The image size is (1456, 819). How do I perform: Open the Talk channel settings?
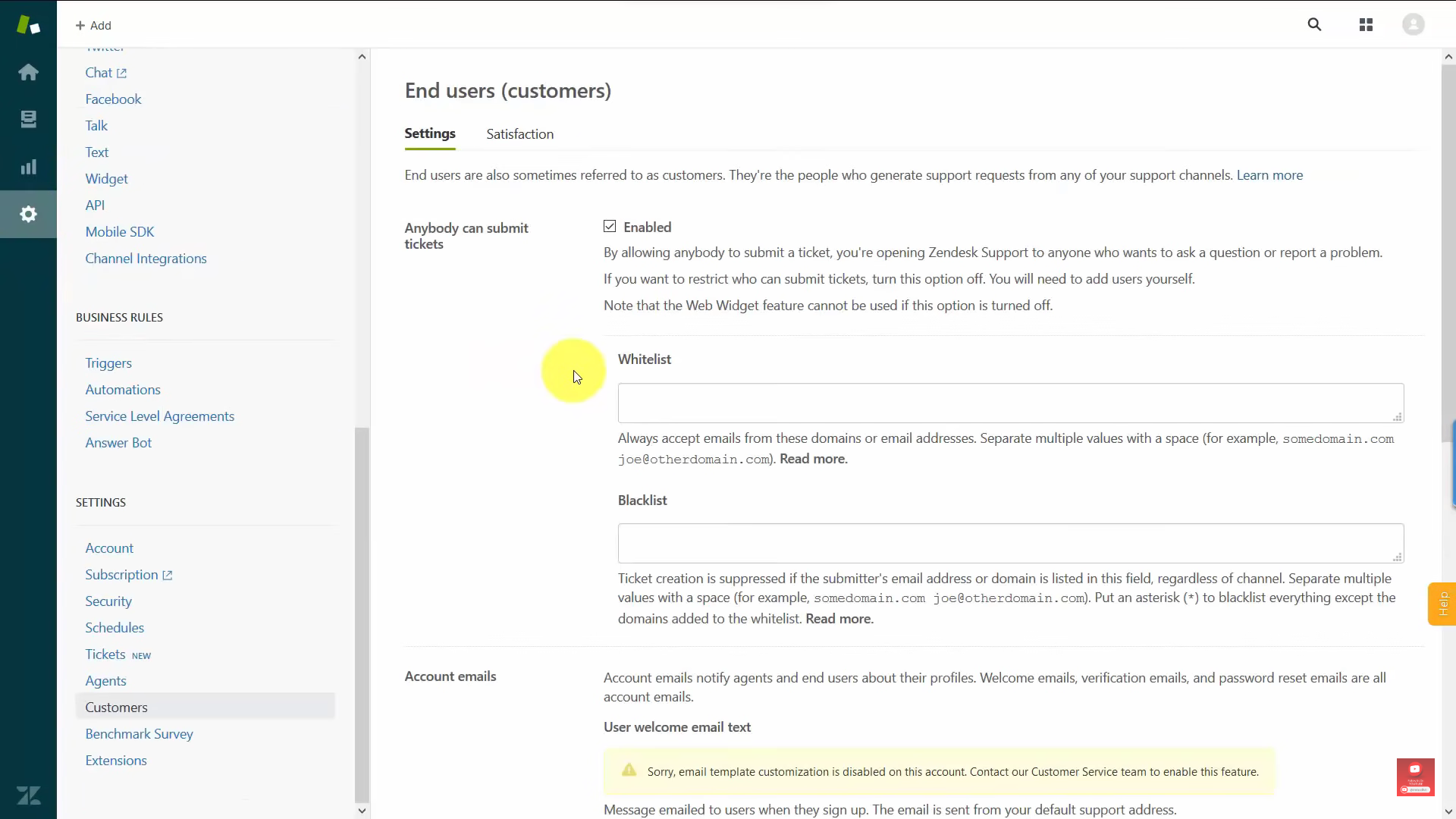(96, 126)
